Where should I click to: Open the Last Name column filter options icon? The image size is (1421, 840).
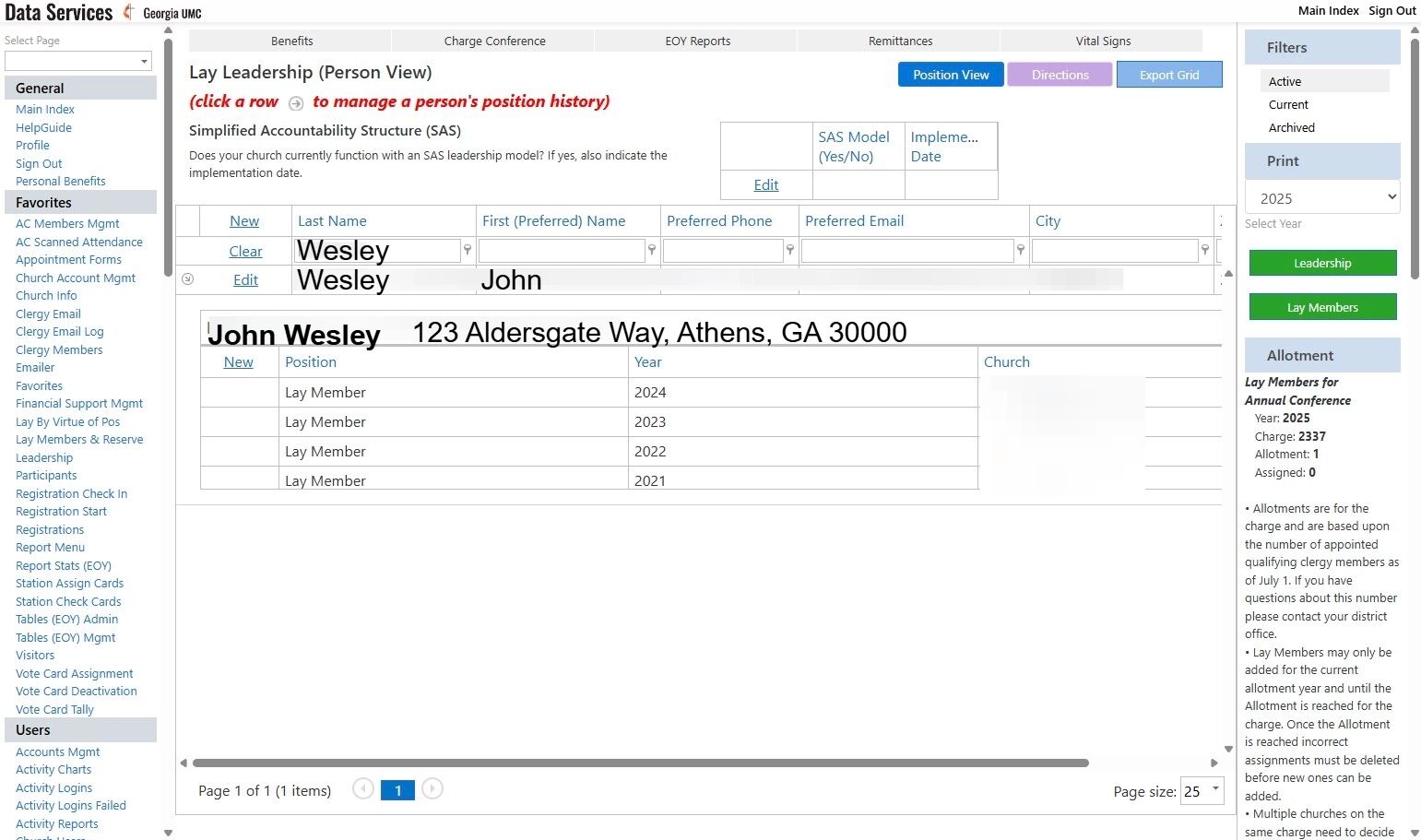point(468,250)
